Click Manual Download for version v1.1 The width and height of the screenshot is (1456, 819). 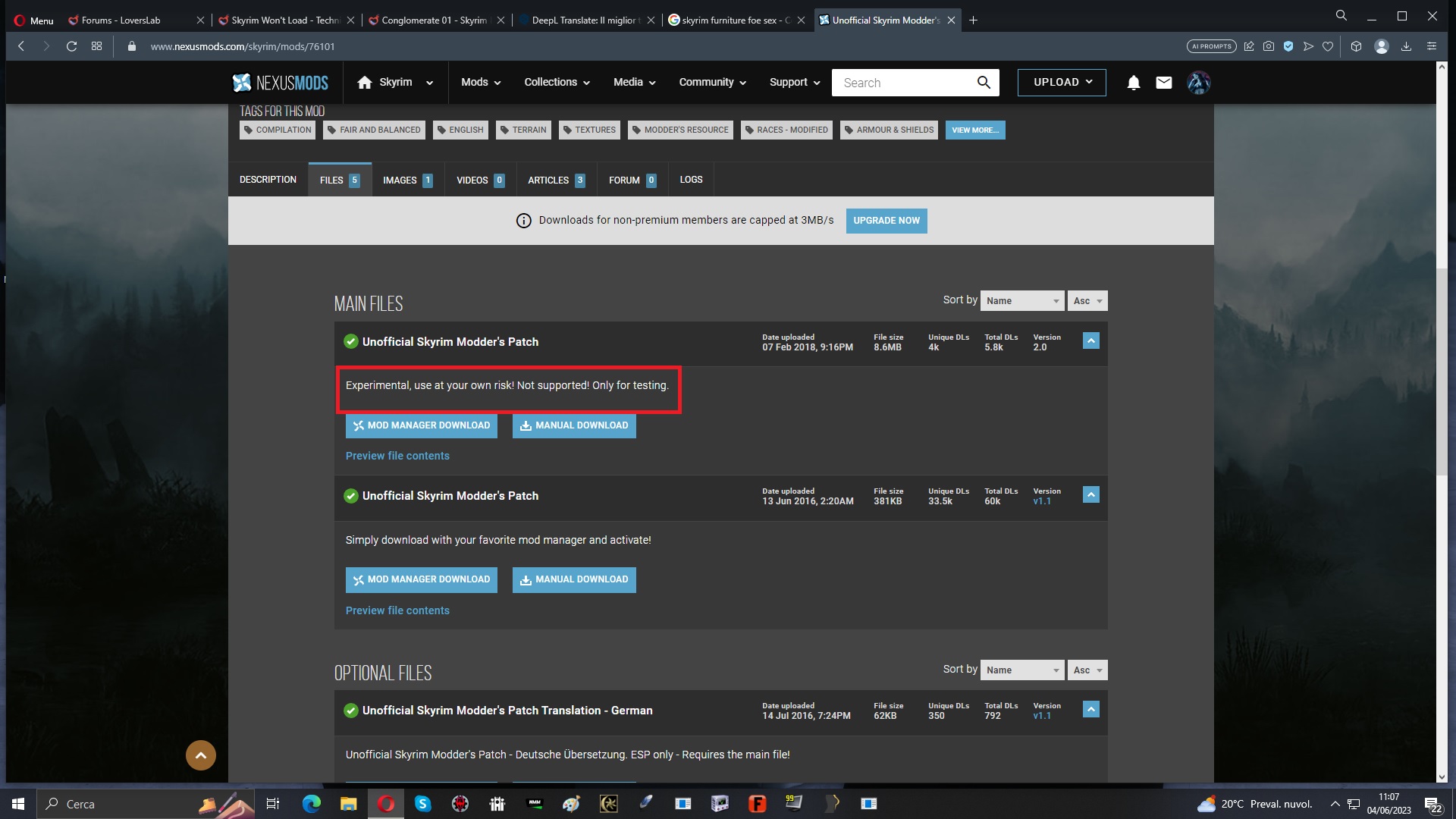574,579
